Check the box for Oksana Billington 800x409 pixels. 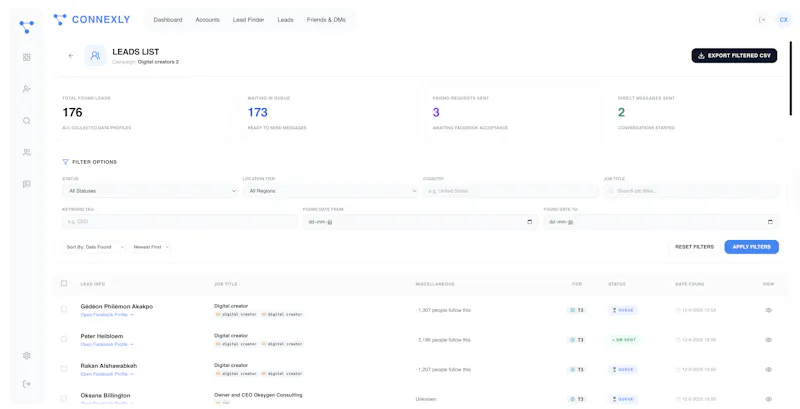pyautogui.click(x=64, y=398)
